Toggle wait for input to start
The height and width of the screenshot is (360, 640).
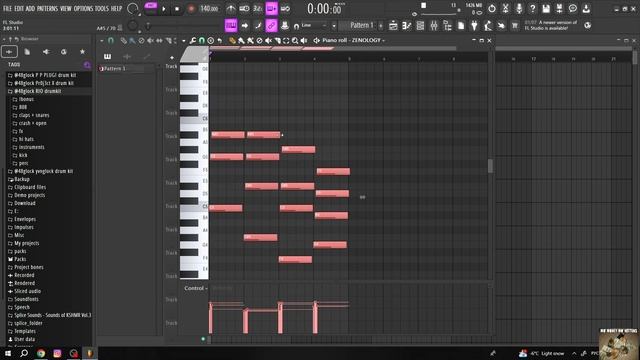[x=244, y=8]
